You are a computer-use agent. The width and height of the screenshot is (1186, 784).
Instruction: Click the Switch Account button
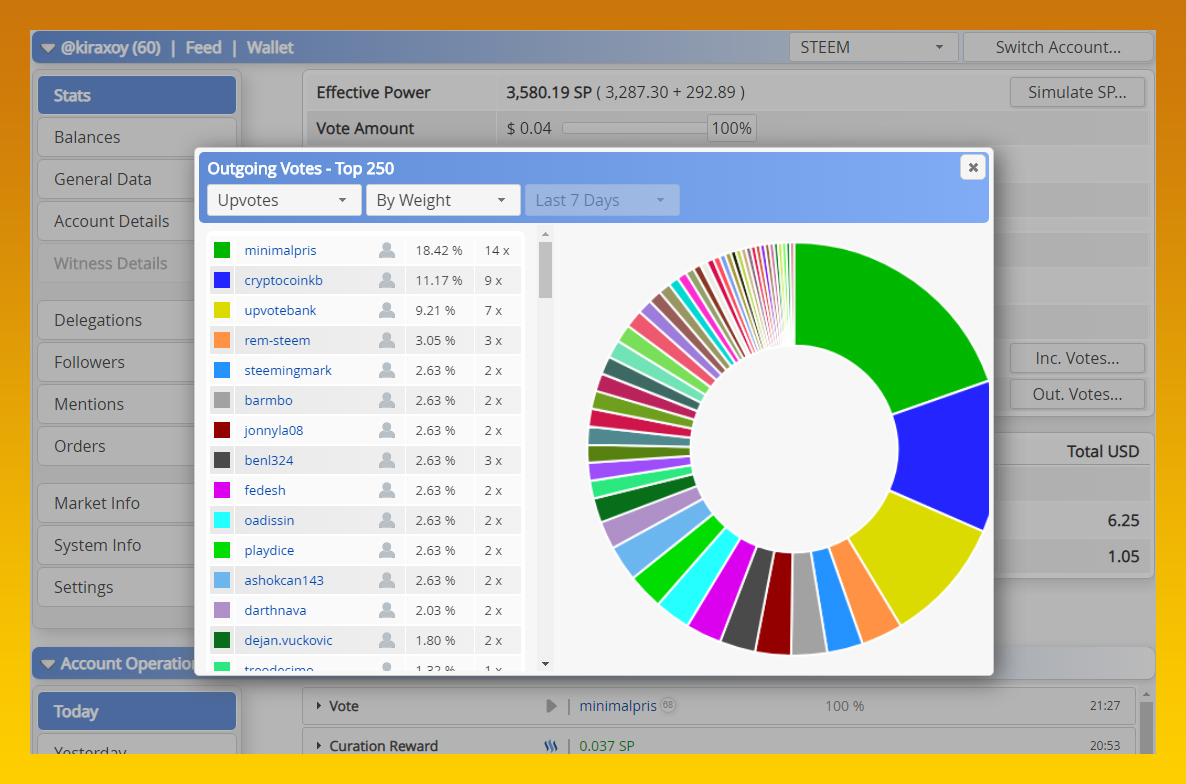[x=1057, y=47]
